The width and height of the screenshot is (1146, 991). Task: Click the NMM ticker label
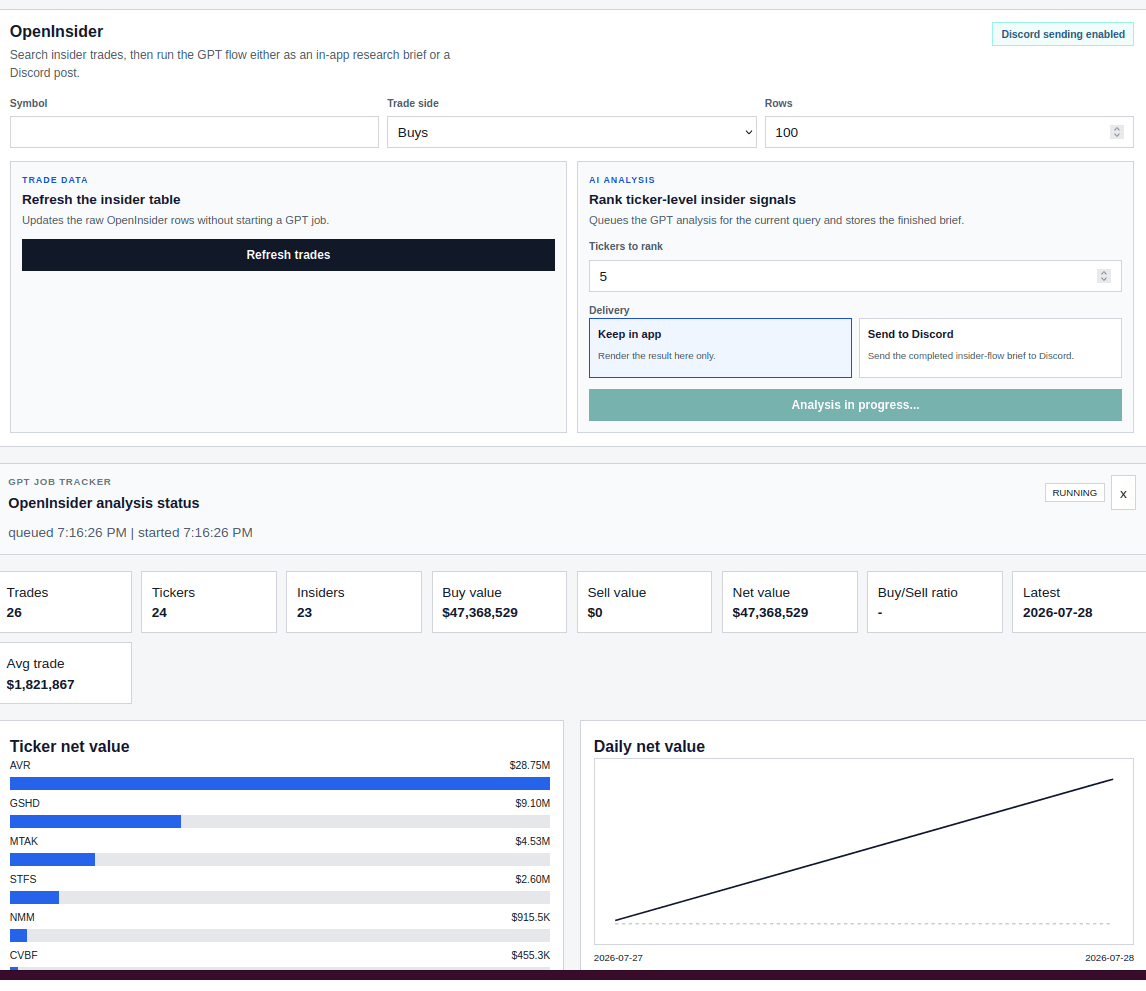[x=22, y=917]
